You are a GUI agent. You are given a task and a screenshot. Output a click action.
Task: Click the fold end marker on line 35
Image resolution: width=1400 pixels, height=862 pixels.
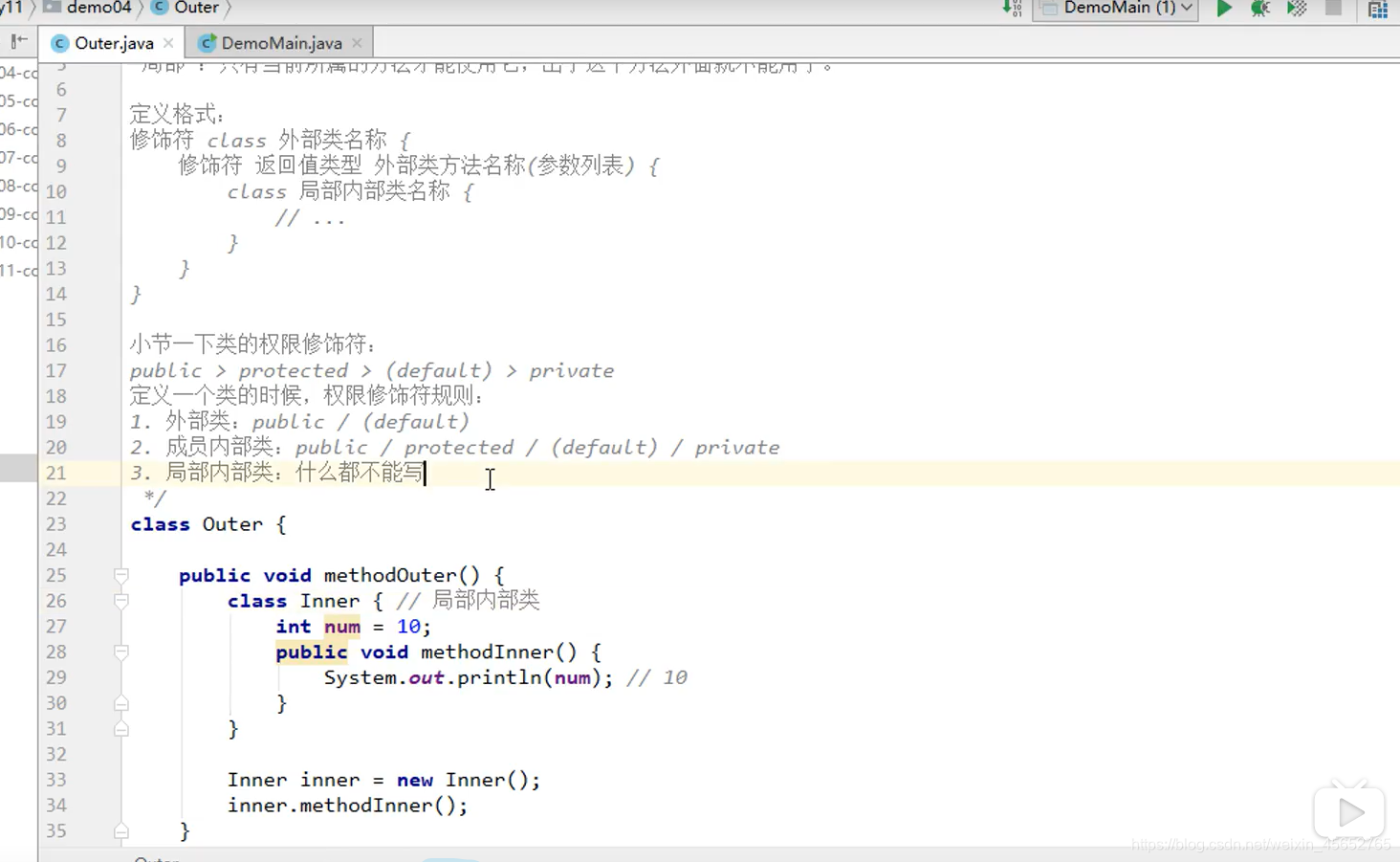(121, 831)
